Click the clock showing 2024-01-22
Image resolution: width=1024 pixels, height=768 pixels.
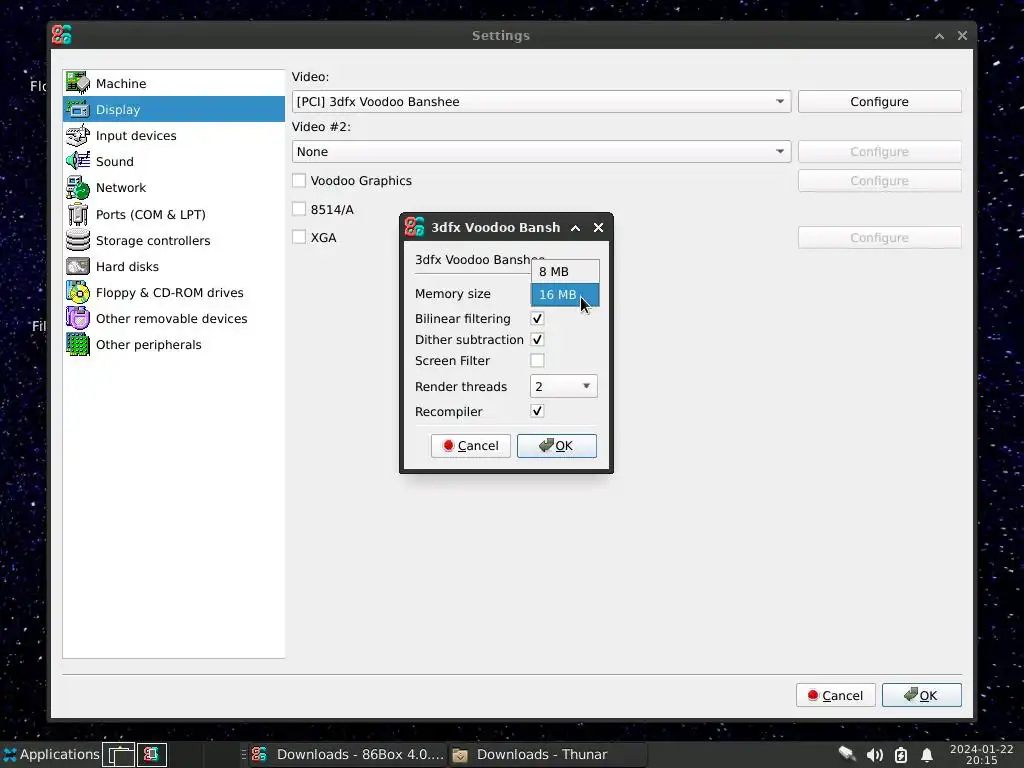point(981,754)
